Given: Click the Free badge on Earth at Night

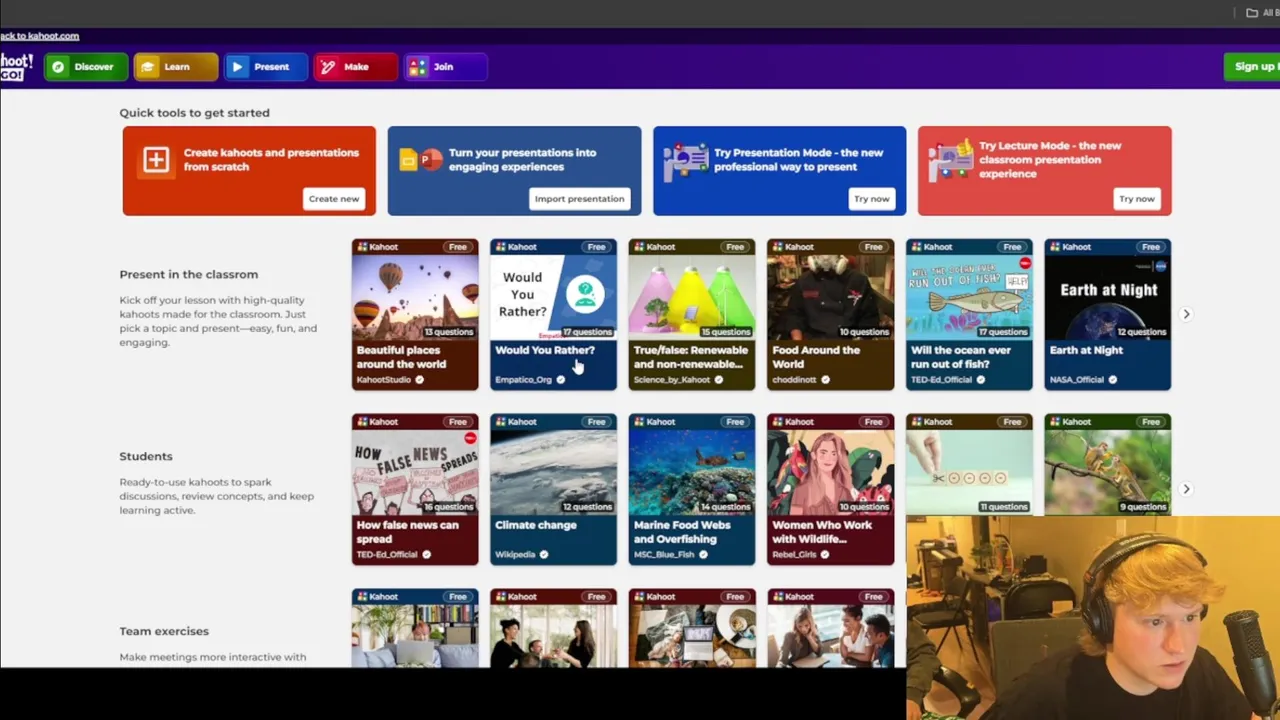Looking at the screenshot, I should (1151, 247).
